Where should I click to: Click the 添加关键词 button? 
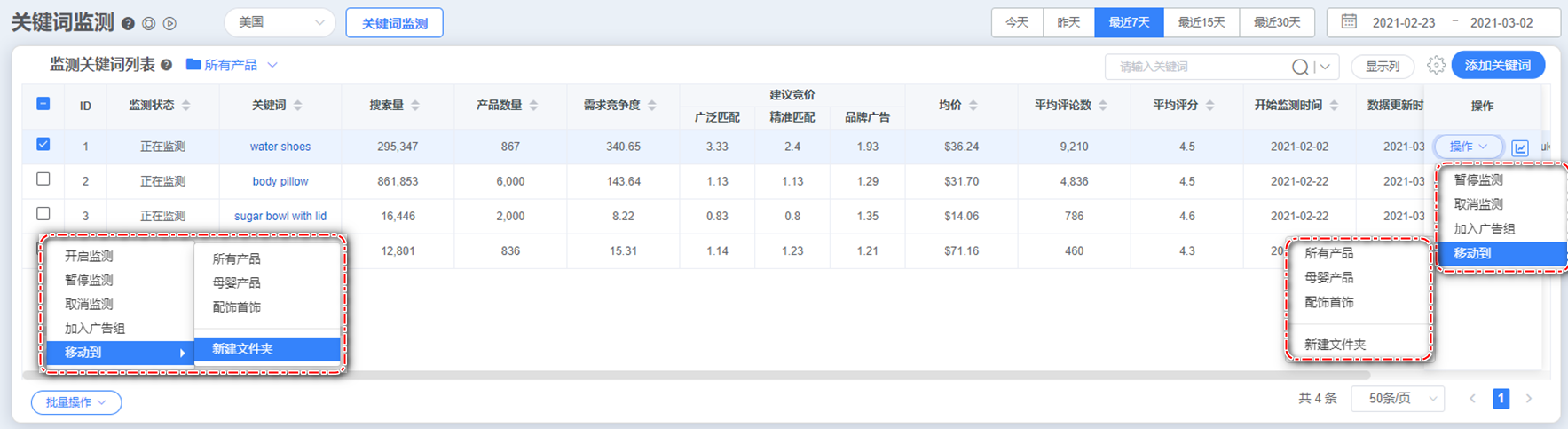point(1497,65)
